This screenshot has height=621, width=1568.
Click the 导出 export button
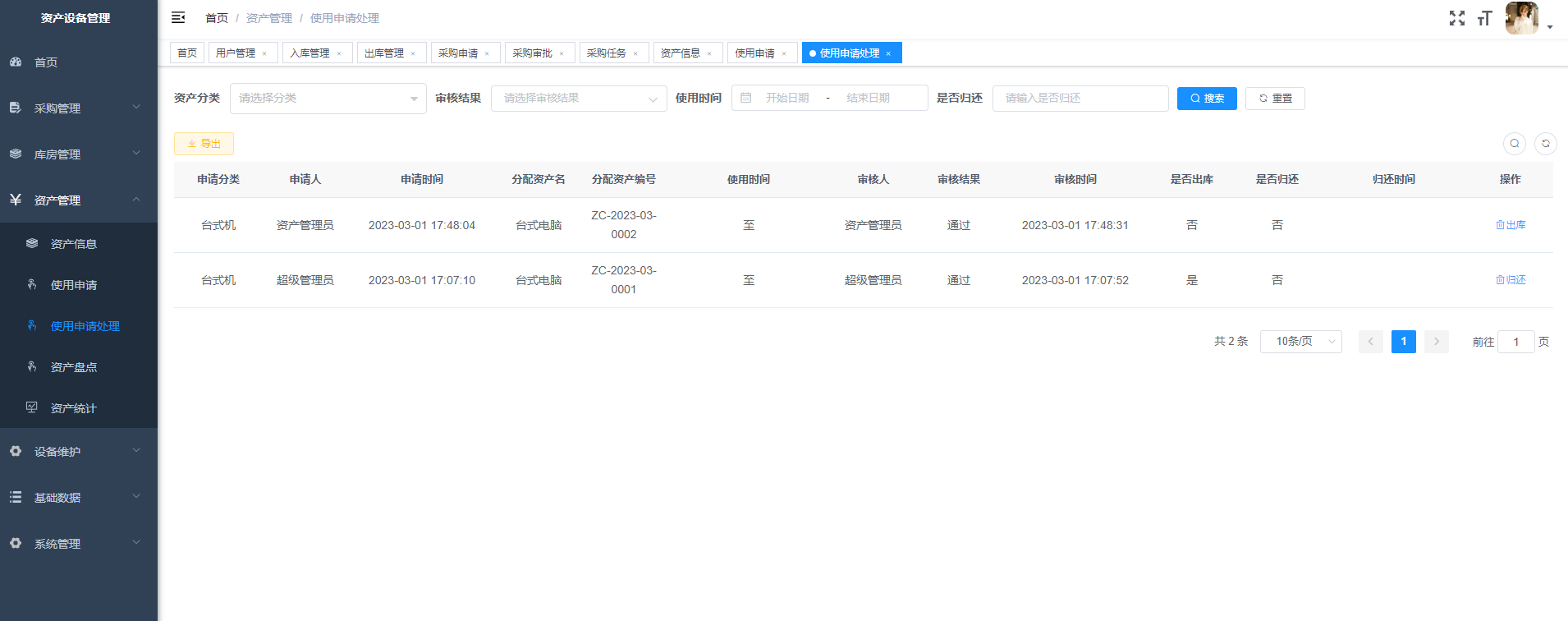pyautogui.click(x=204, y=144)
